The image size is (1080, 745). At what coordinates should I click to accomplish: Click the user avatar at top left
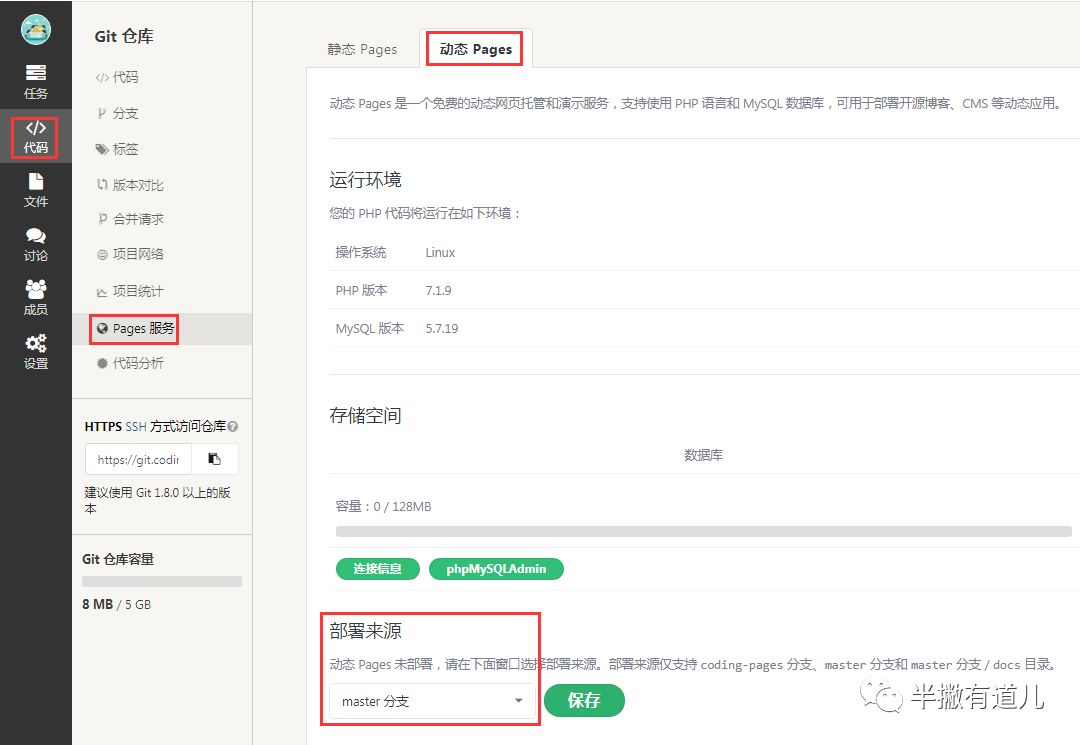tap(36, 30)
